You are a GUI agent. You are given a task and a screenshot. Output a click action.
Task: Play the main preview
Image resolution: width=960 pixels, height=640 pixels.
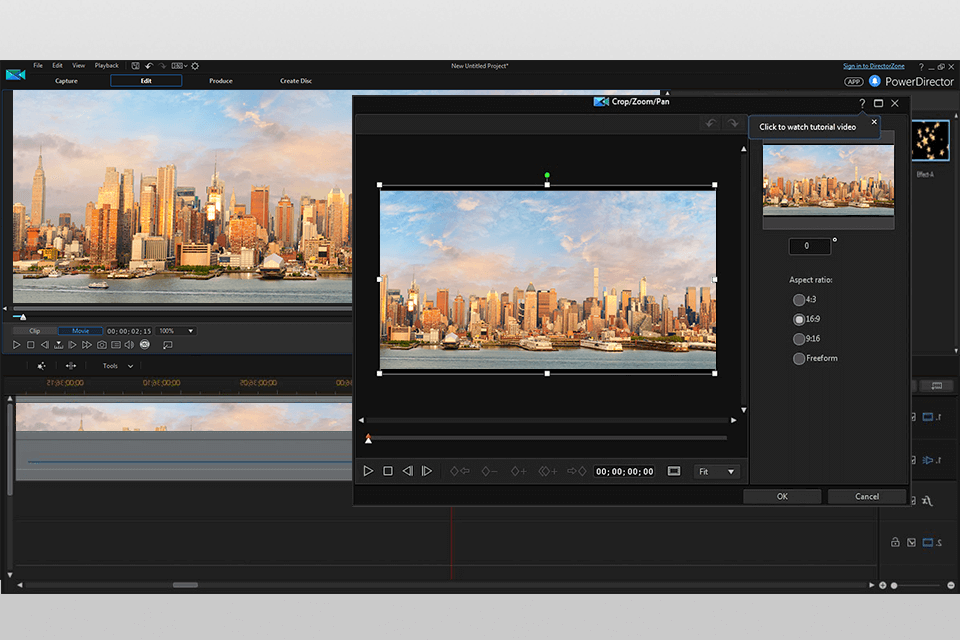pyautogui.click(x=17, y=345)
